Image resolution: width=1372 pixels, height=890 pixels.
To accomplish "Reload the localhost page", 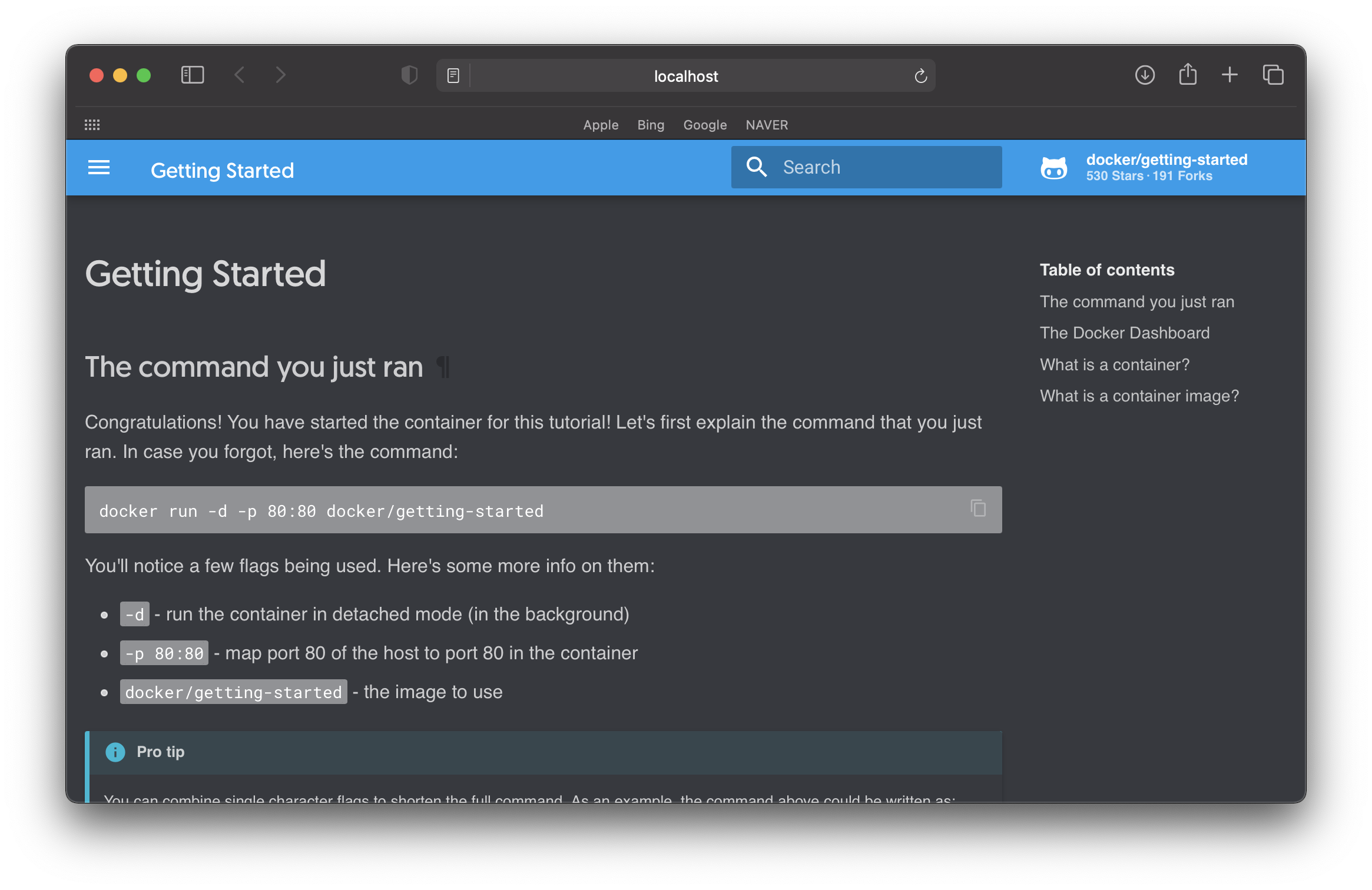I will pyautogui.click(x=920, y=76).
